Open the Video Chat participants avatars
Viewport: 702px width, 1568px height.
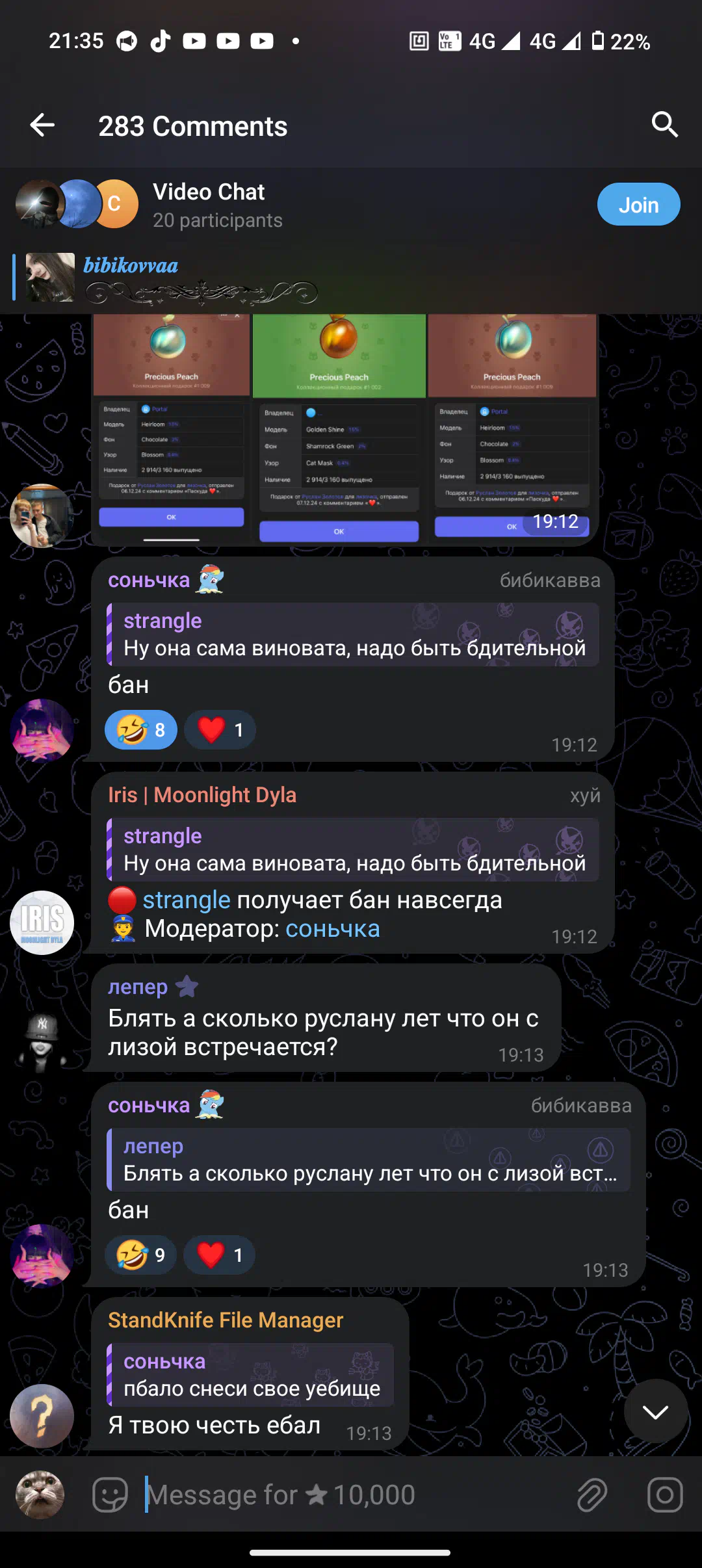pos(77,204)
